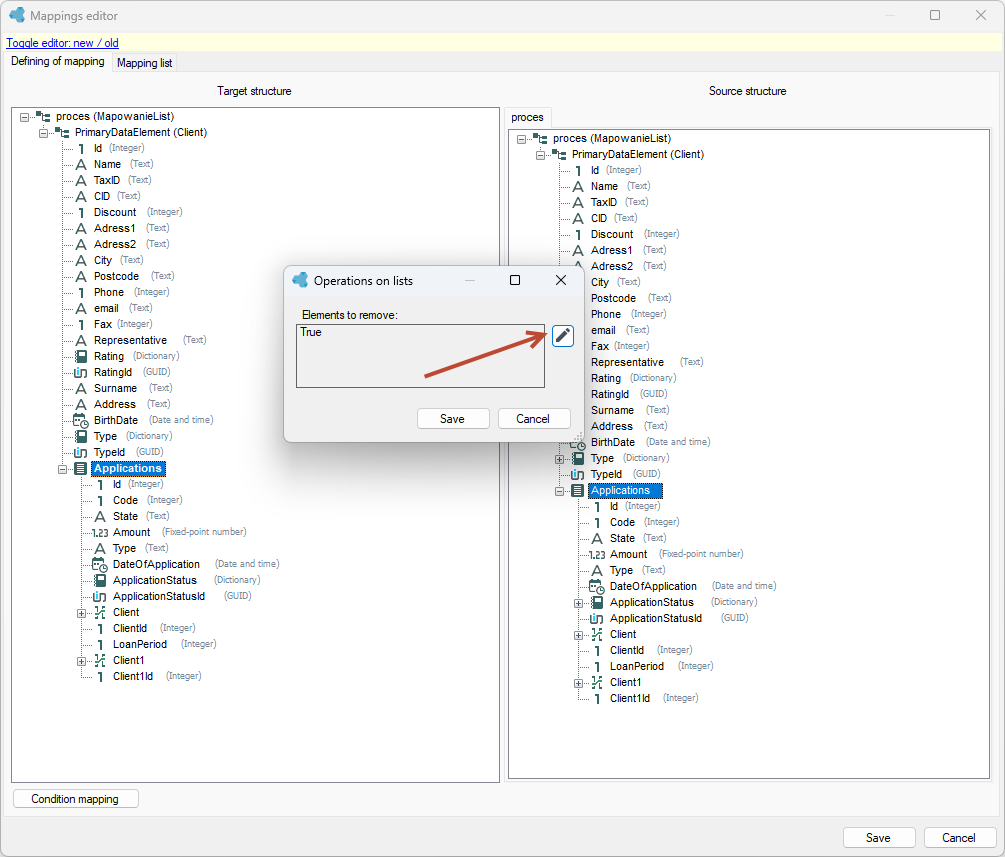Cancel the Operations on lists dialog
Image resolution: width=1005 pixels, height=857 pixels.
[x=533, y=419]
